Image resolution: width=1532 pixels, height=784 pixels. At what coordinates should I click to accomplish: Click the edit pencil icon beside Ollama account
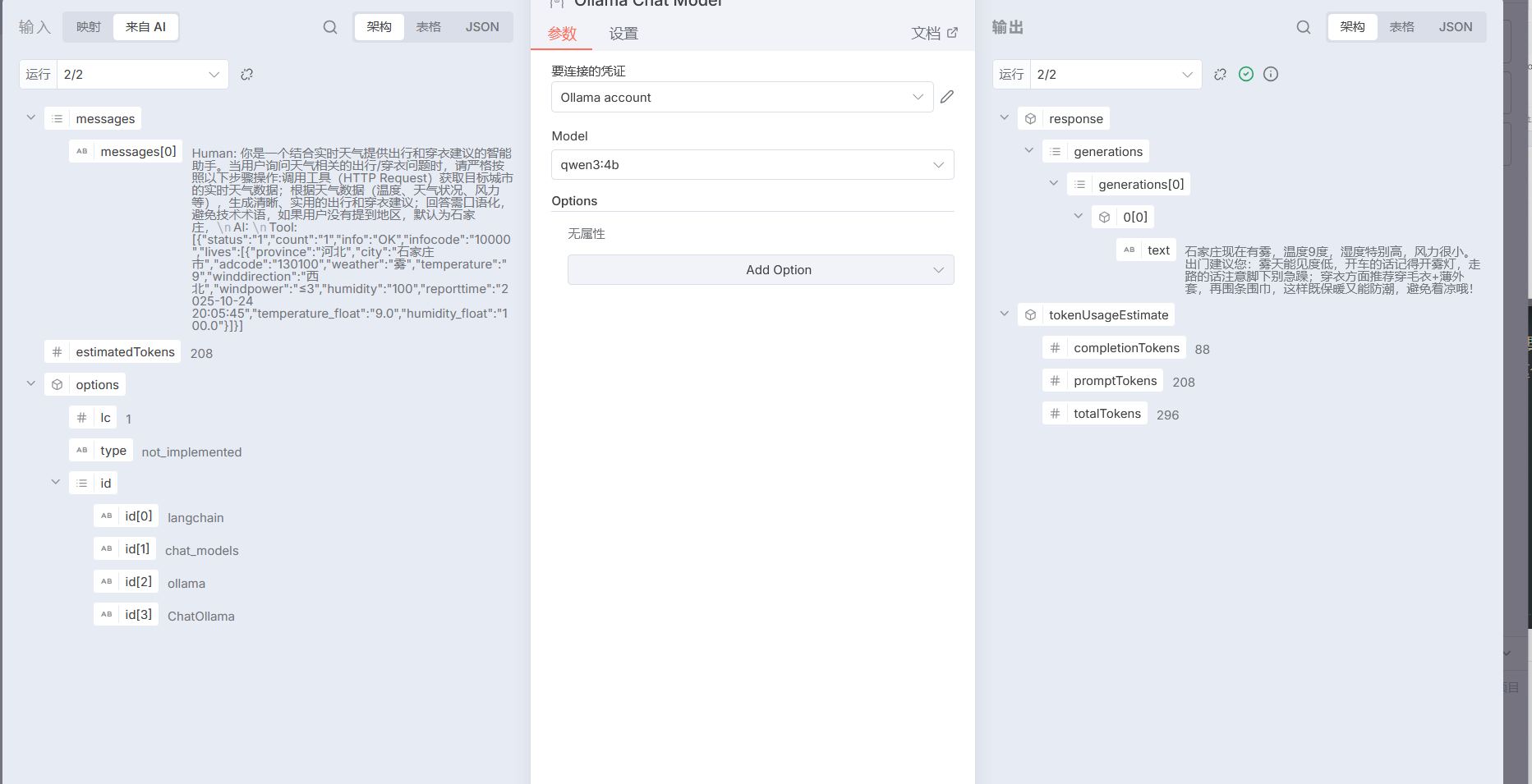(x=947, y=97)
